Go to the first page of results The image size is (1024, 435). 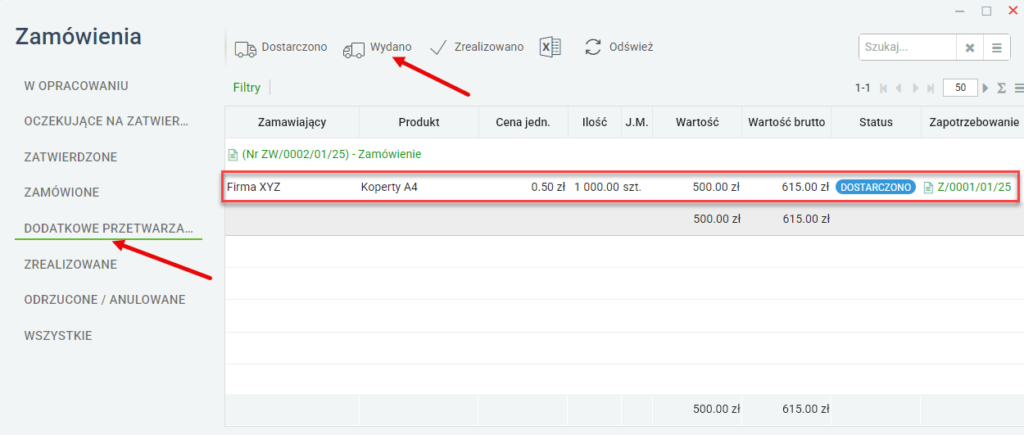click(x=884, y=88)
